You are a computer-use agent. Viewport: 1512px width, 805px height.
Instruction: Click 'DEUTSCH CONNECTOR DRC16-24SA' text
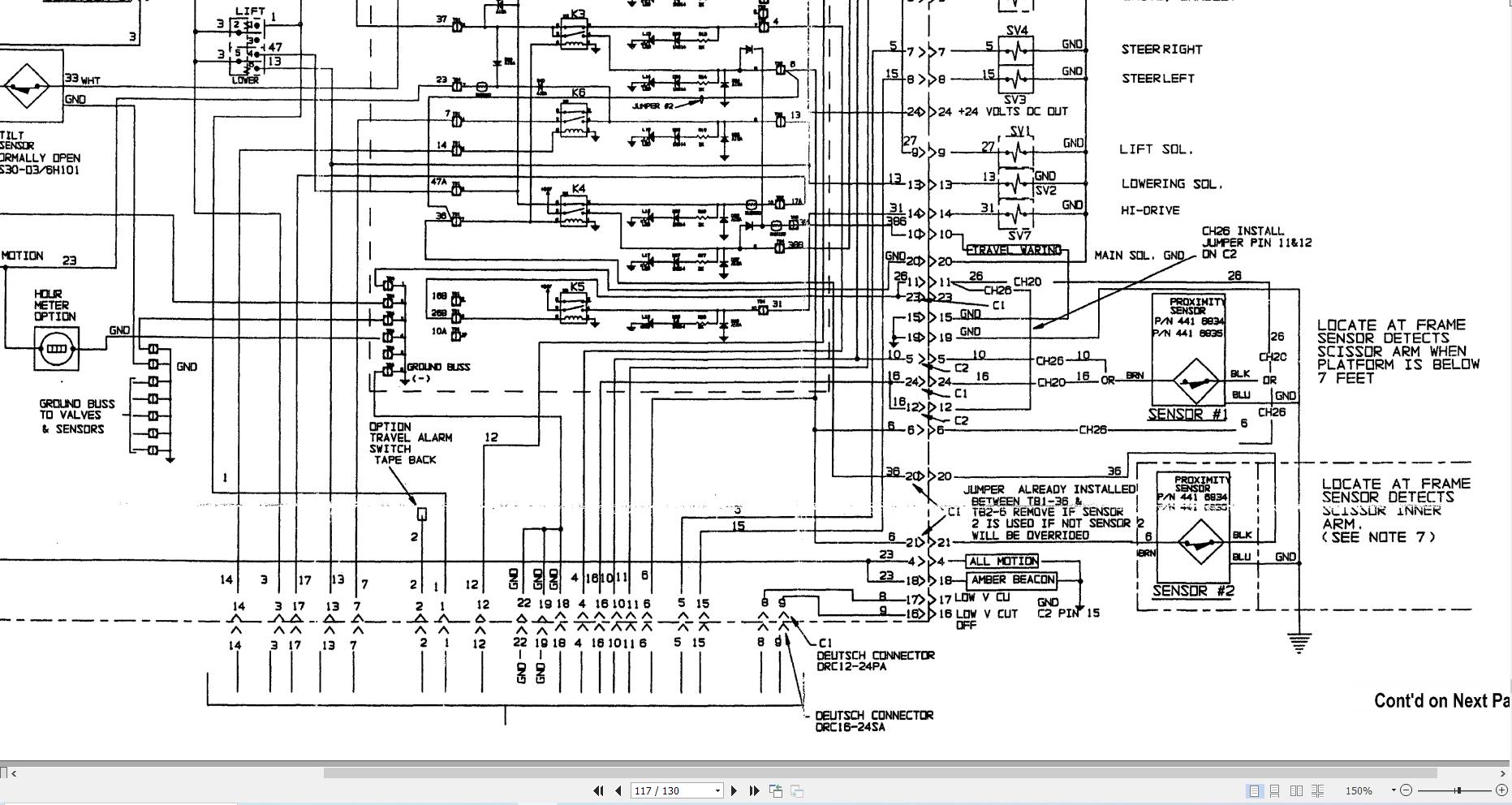[x=874, y=721]
